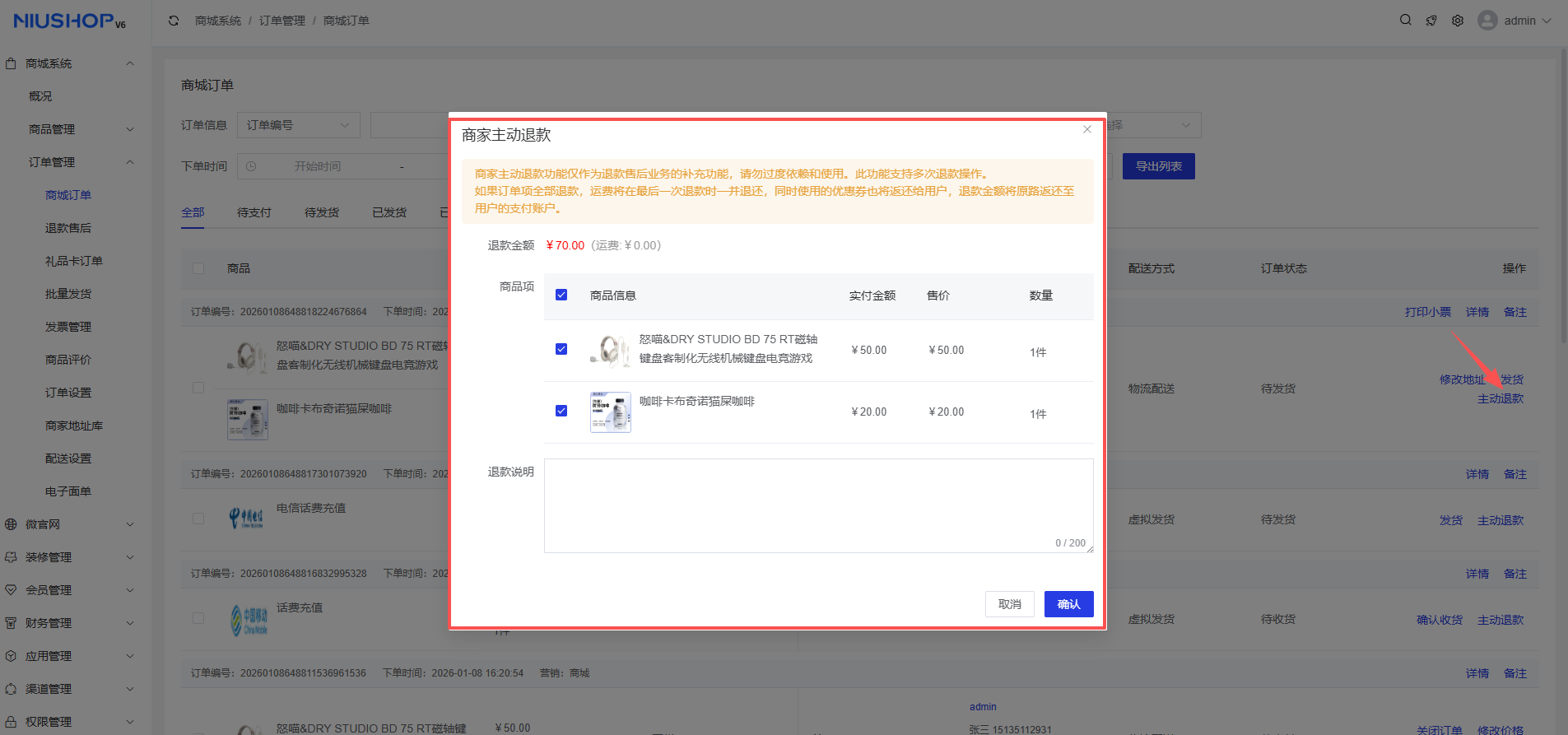Toggle the select-all checkbox beside 商品信息
Viewport: 1568px width, 735px height.
coord(561,295)
